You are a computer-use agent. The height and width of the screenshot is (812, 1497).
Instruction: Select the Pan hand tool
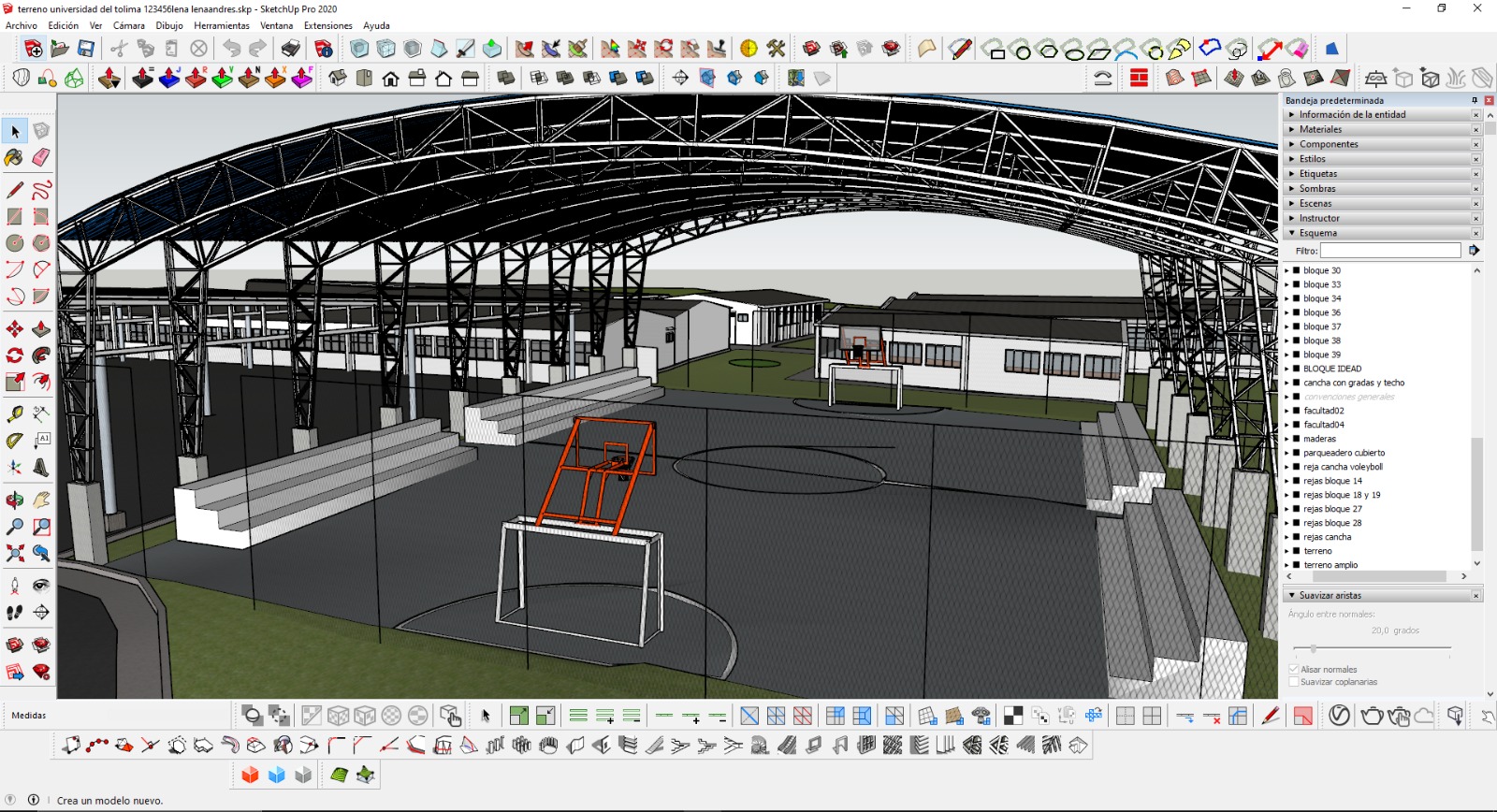click(x=41, y=500)
